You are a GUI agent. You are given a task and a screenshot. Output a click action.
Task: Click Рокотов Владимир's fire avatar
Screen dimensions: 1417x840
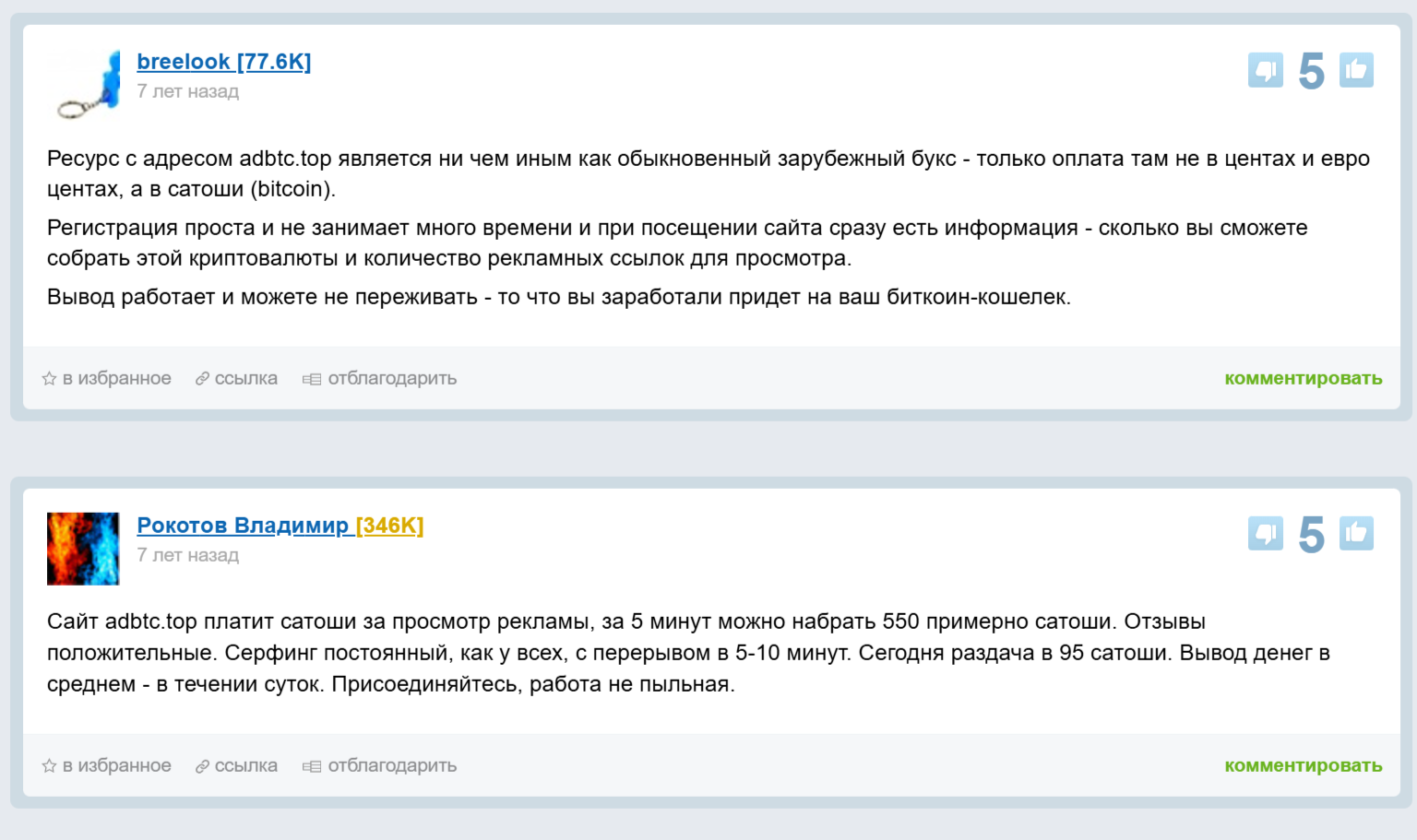coord(83,549)
